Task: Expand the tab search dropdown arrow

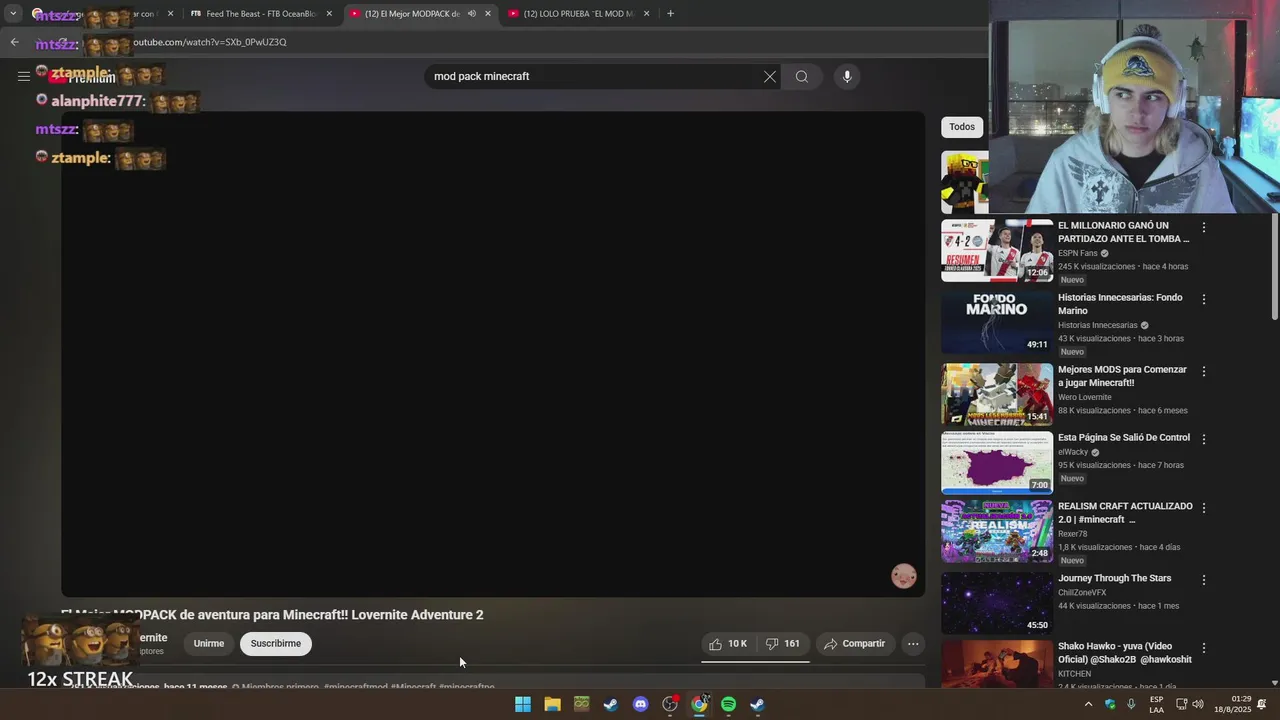Action: [13, 14]
